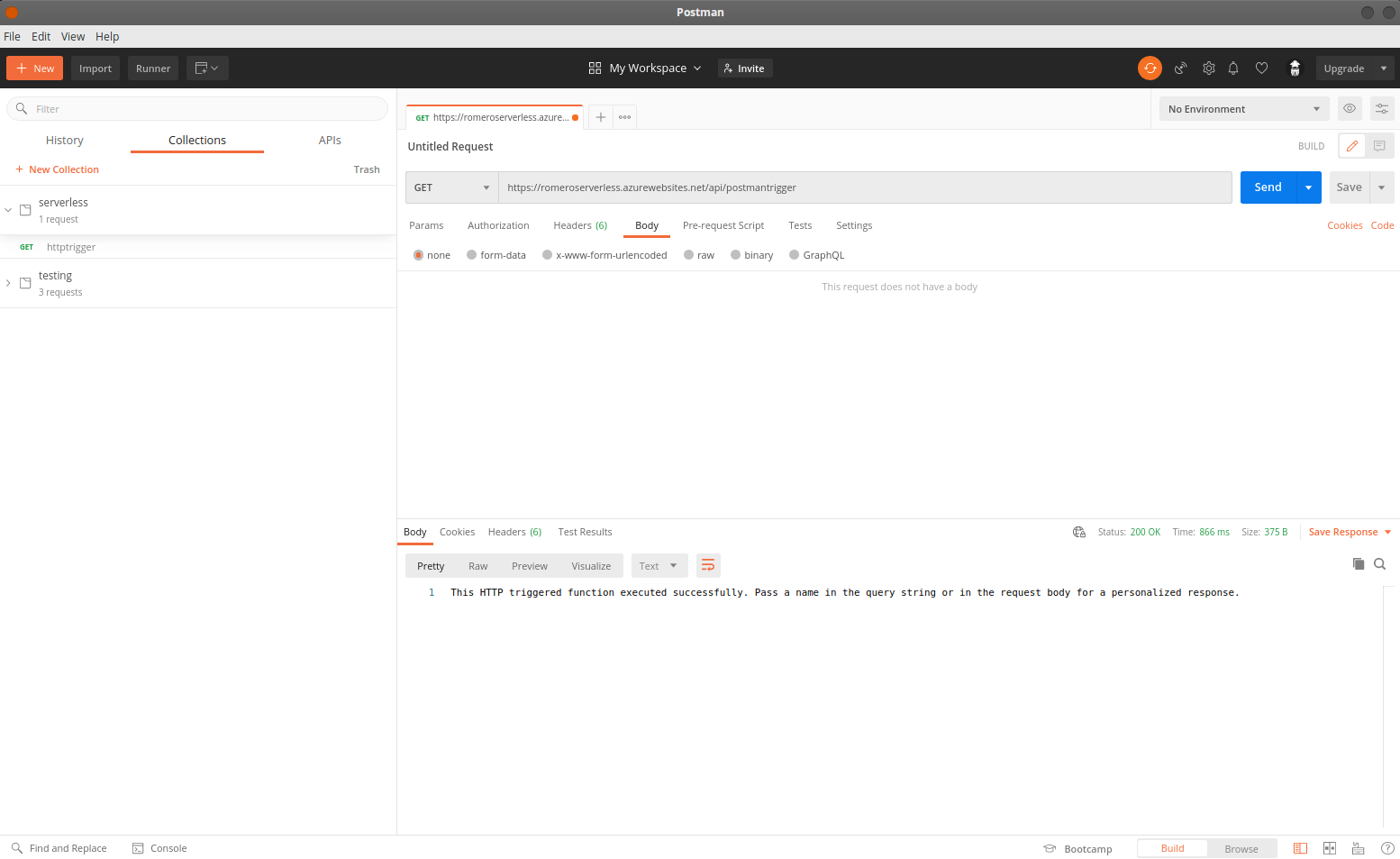Open the Text format dropdown

pos(659,566)
